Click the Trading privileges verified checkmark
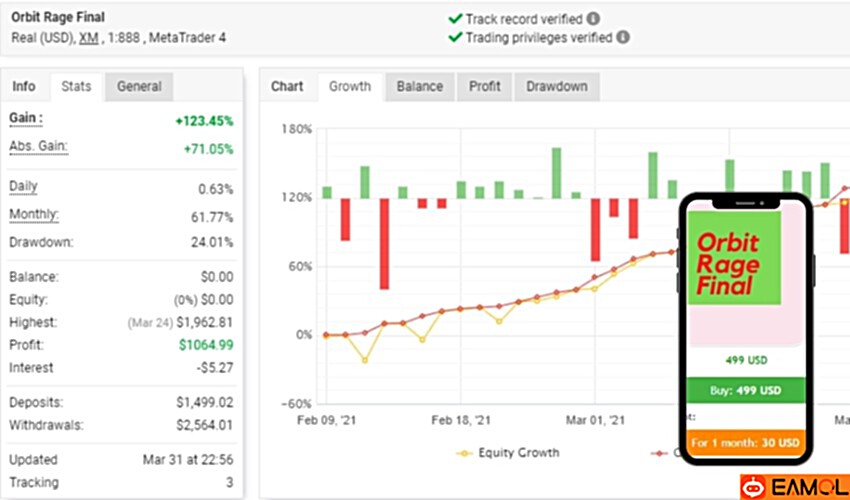 coord(455,37)
